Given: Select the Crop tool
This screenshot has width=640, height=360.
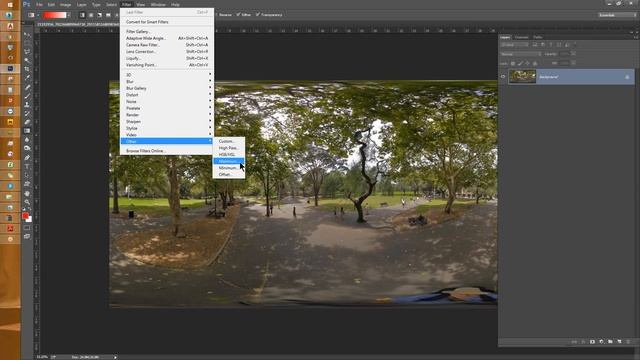Looking at the screenshot, I should pos(27,69).
